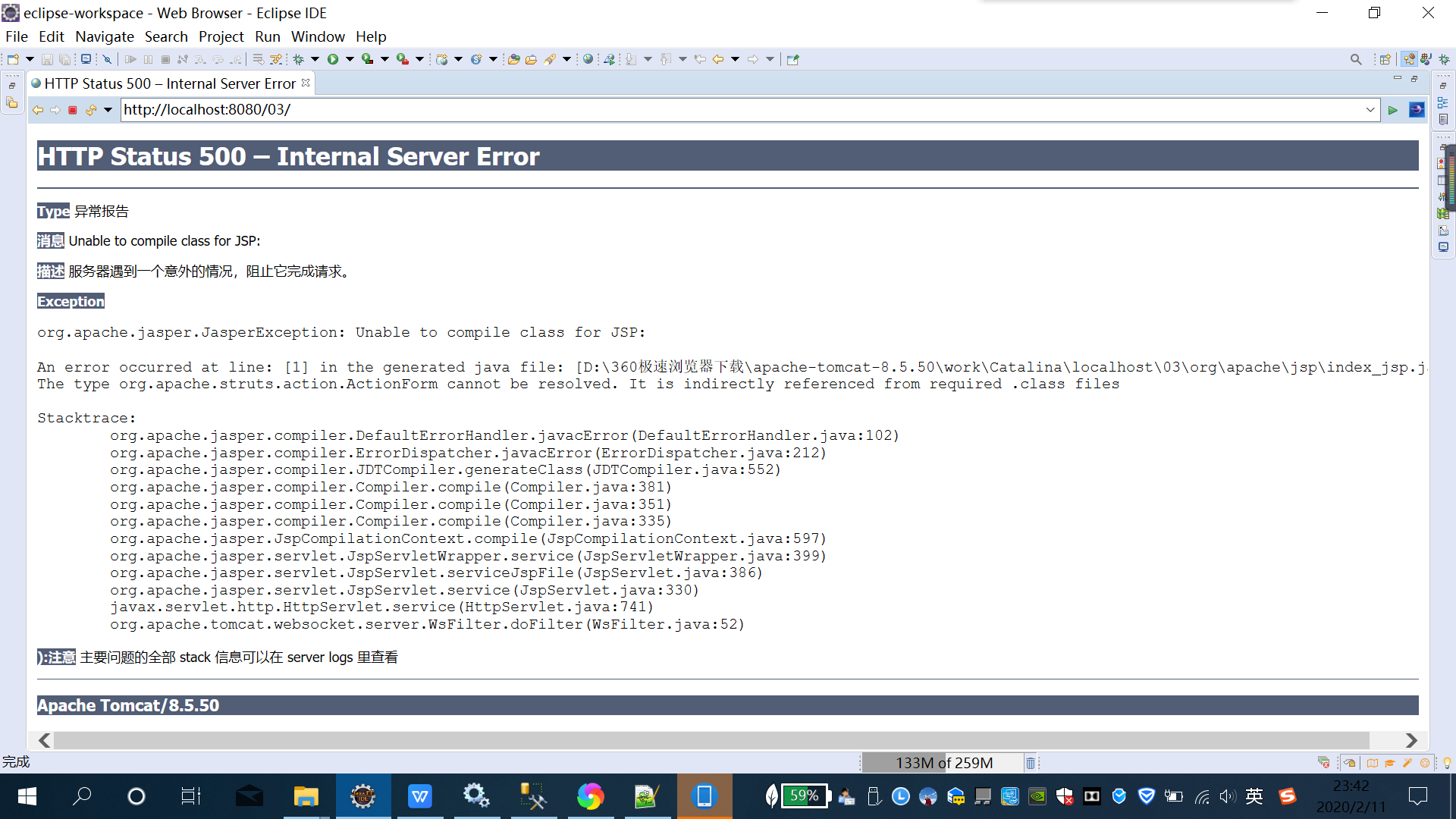Expand the Coverage dropdown arrow
The height and width of the screenshot is (819, 1456).
pyautogui.click(x=384, y=59)
